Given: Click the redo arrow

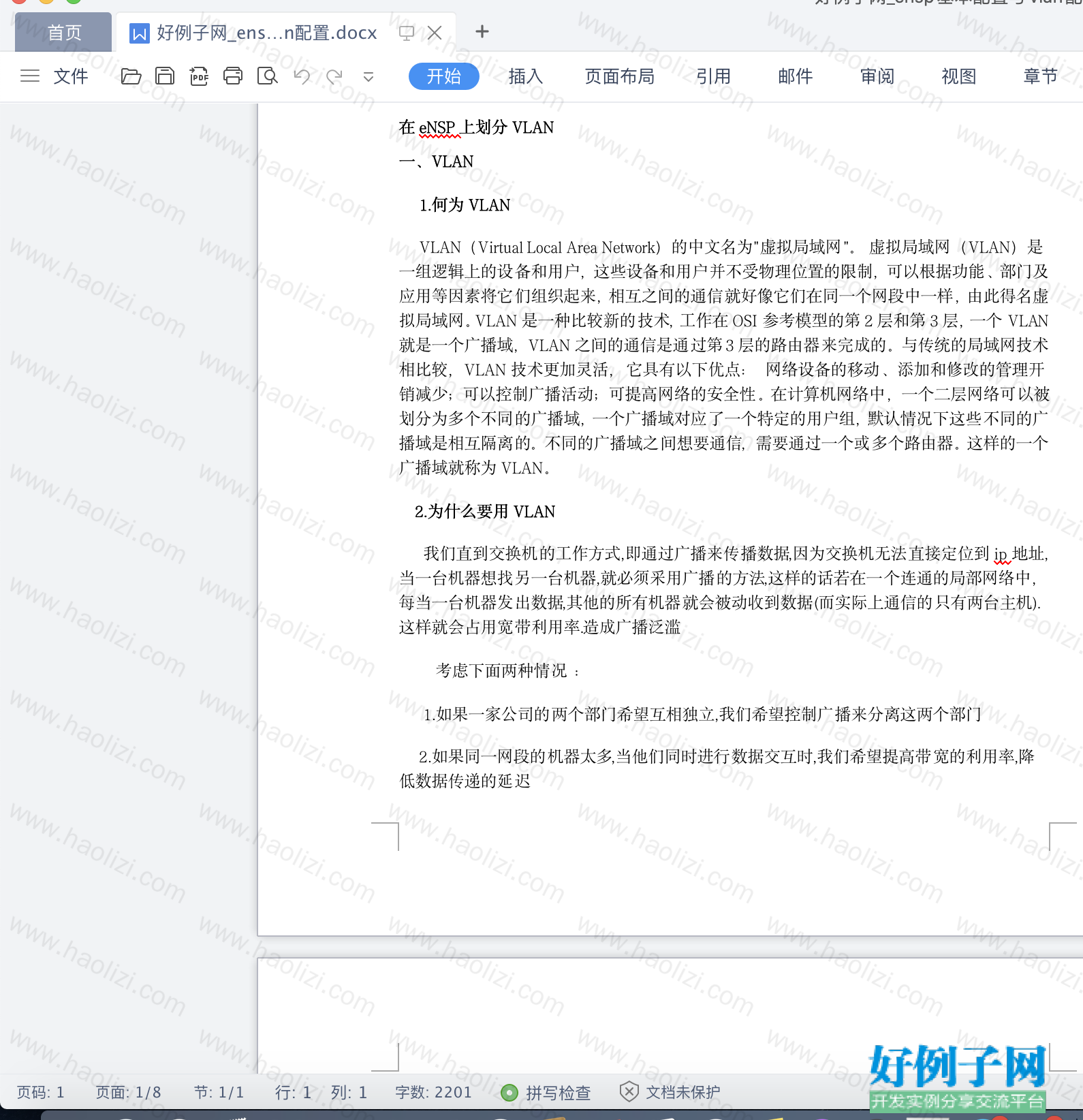Looking at the screenshot, I should (x=334, y=76).
